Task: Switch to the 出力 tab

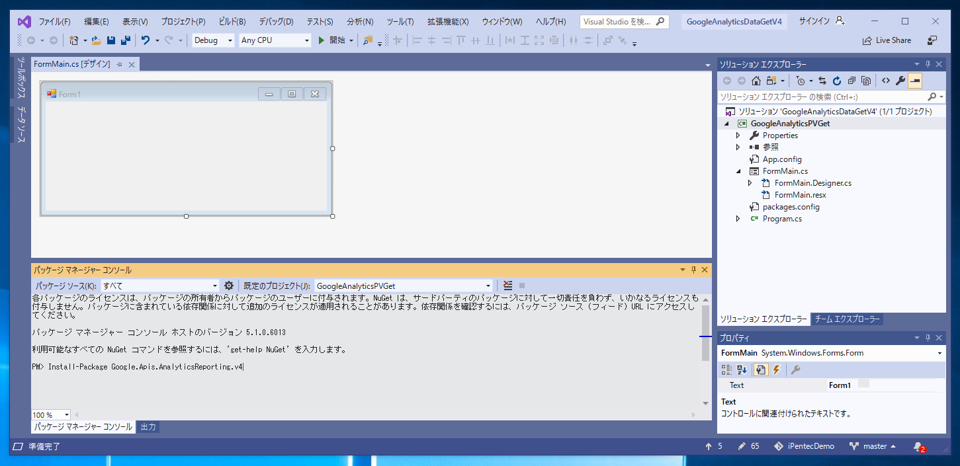Action: coord(148,426)
